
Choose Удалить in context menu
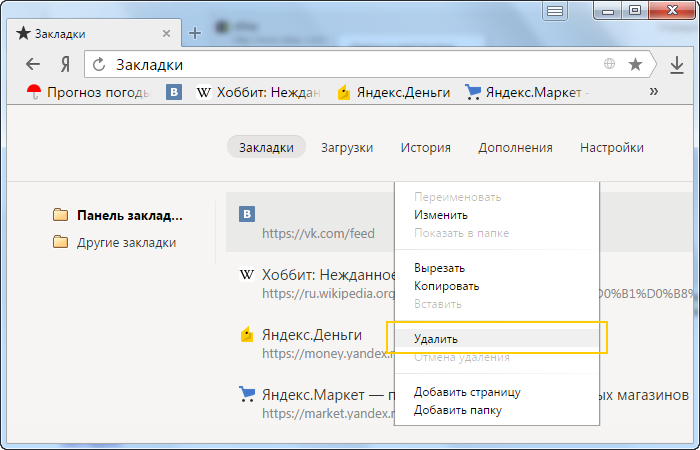tap(497, 338)
